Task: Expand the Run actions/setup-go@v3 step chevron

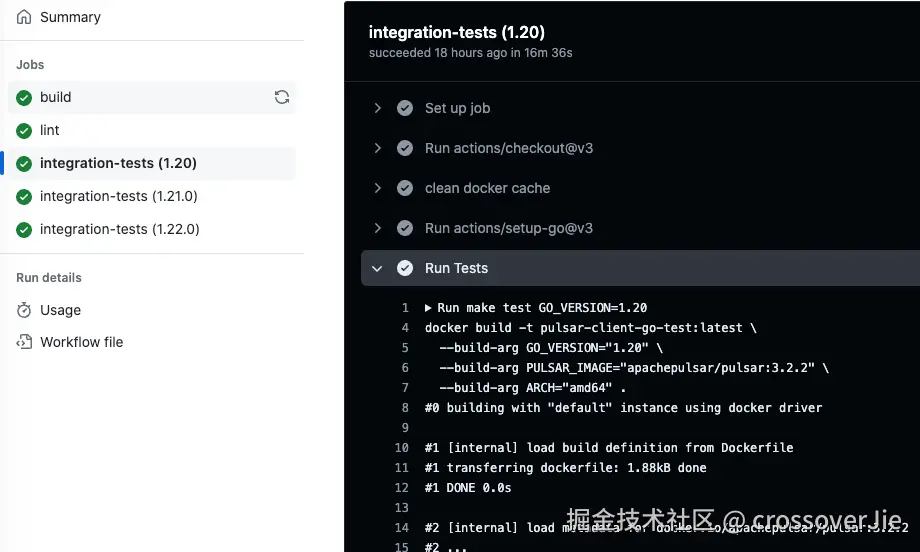Action: click(x=377, y=228)
